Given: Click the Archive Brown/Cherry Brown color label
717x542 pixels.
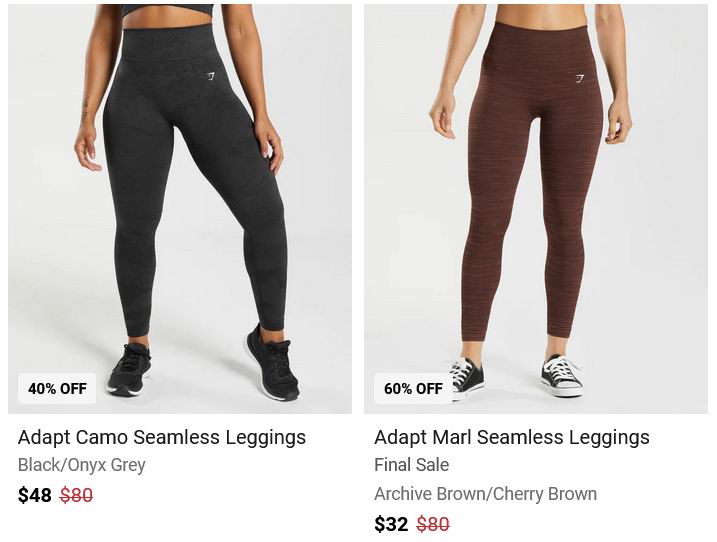Looking at the screenshot, I should point(485,494).
